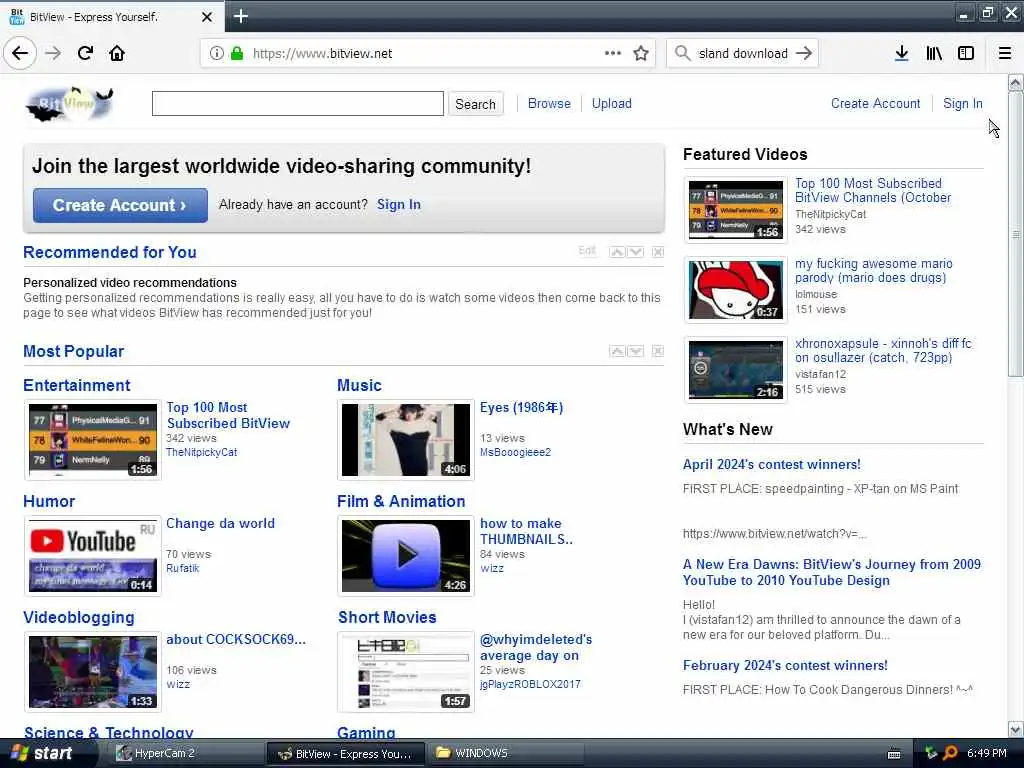Open the Browse page link
The width and height of the screenshot is (1024, 768).
(549, 103)
